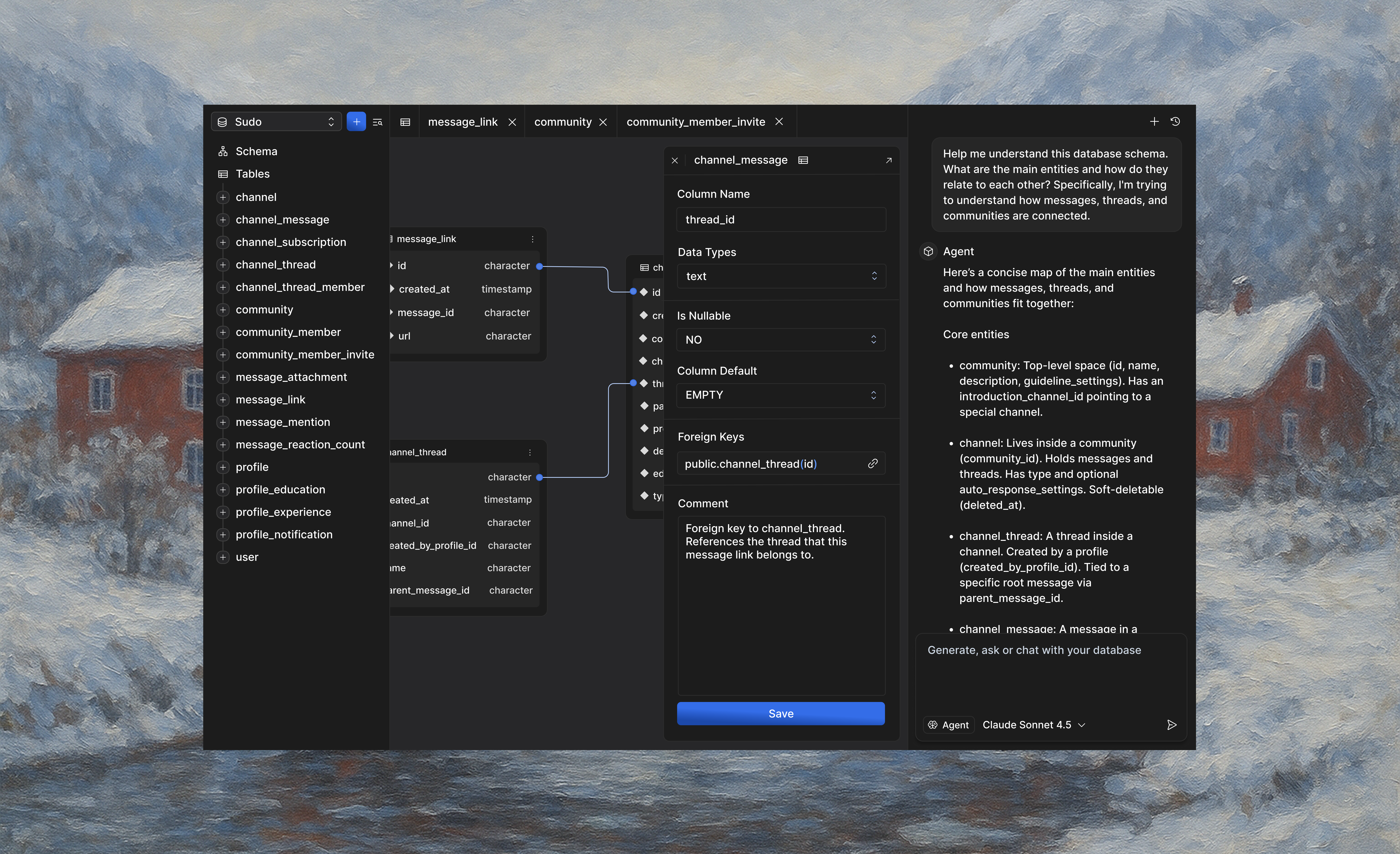Click the expand arrow in channel_message panel

[x=889, y=160]
